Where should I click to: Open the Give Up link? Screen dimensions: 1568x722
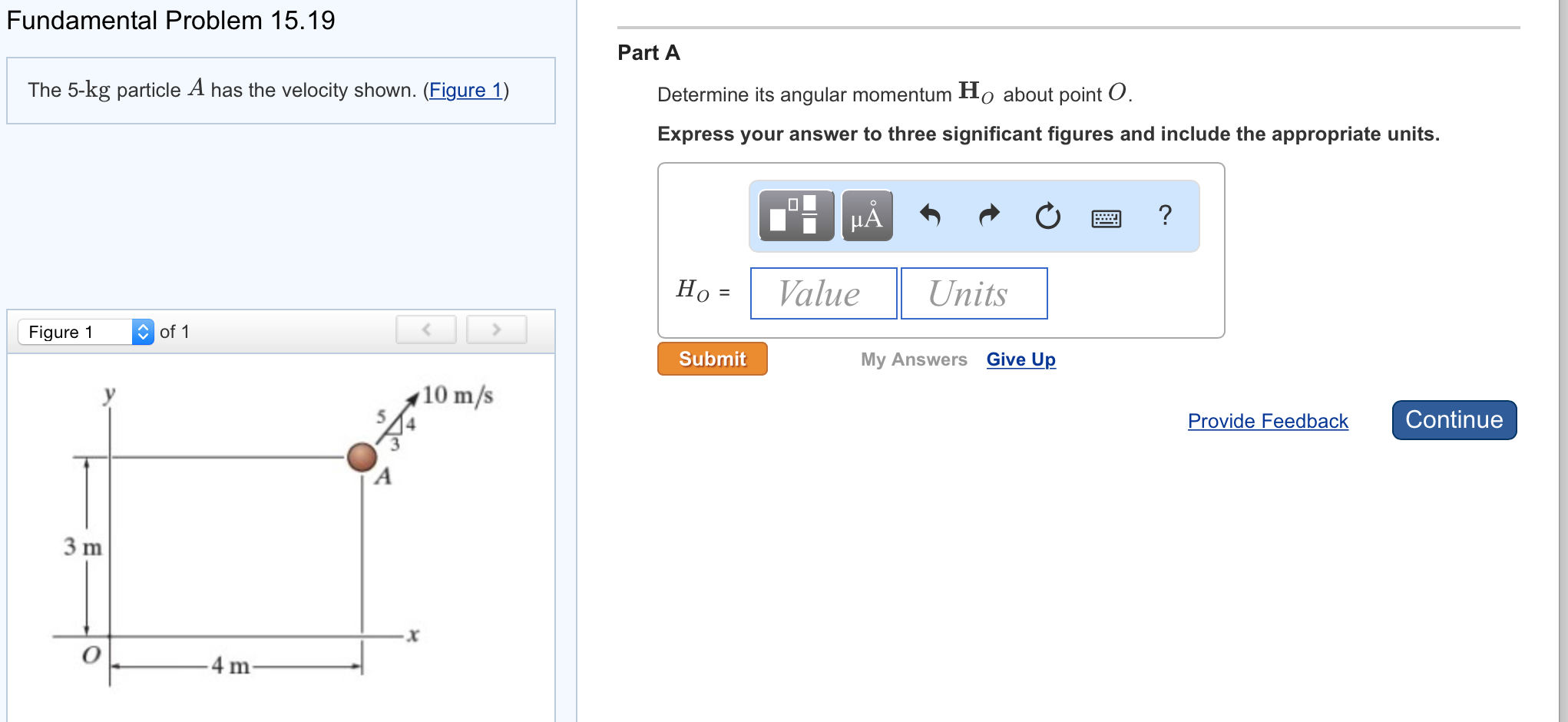coord(1021,359)
